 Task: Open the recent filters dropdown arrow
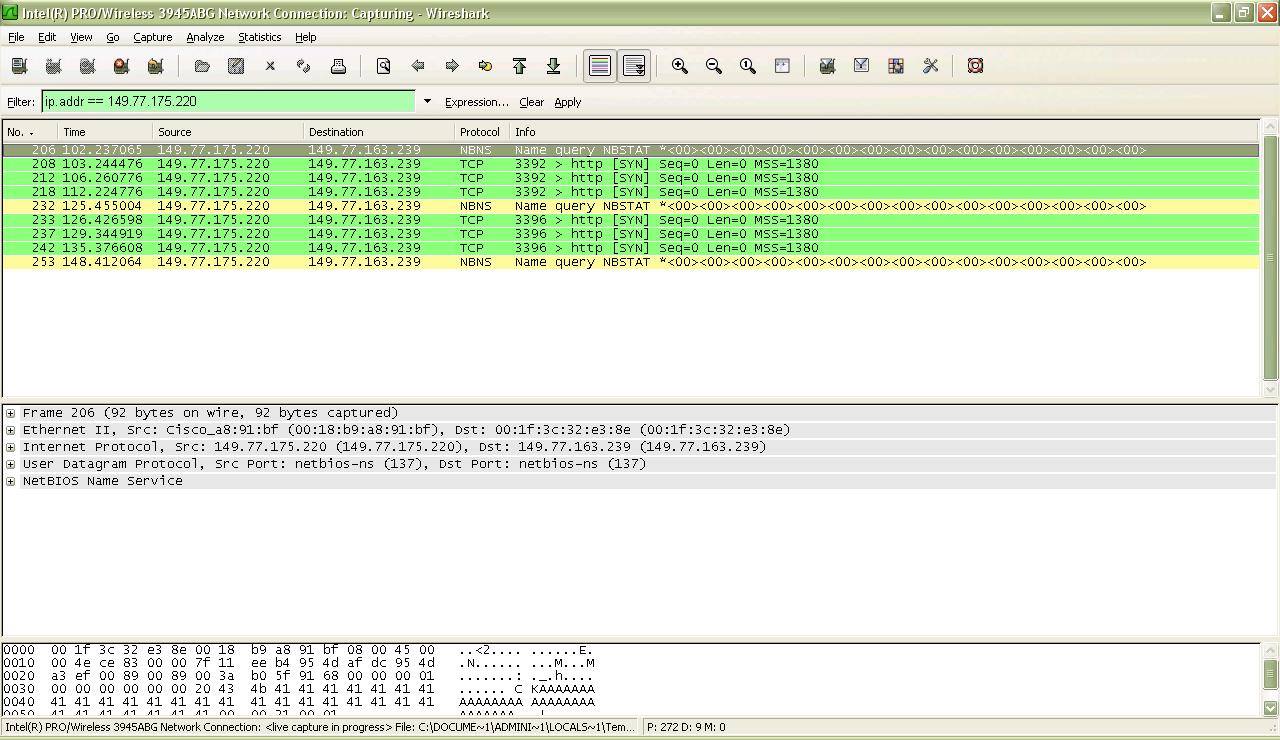click(427, 102)
